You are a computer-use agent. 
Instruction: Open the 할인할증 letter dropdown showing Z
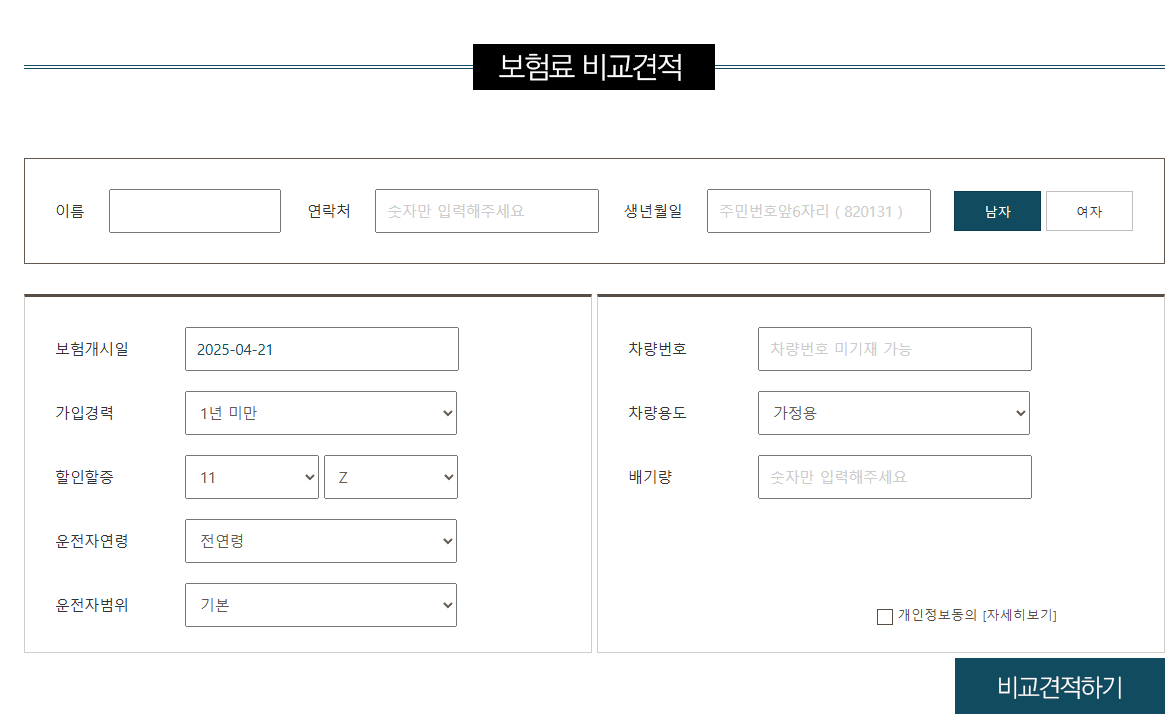(x=390, y=477)
